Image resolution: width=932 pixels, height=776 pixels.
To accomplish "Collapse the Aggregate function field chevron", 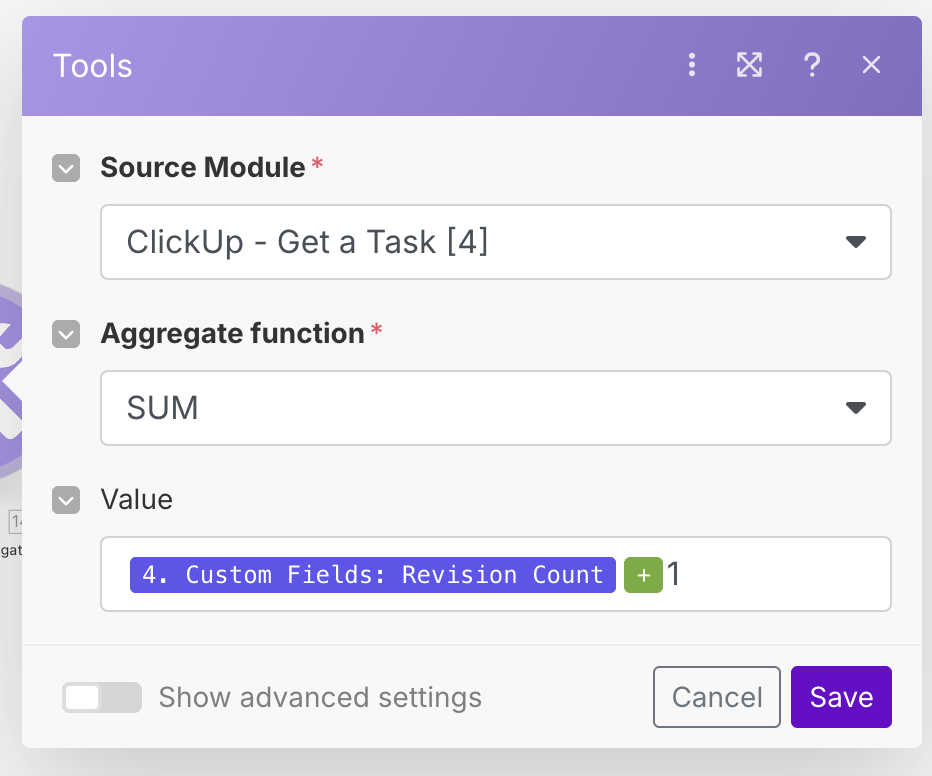I will click(x=66, y=334).
